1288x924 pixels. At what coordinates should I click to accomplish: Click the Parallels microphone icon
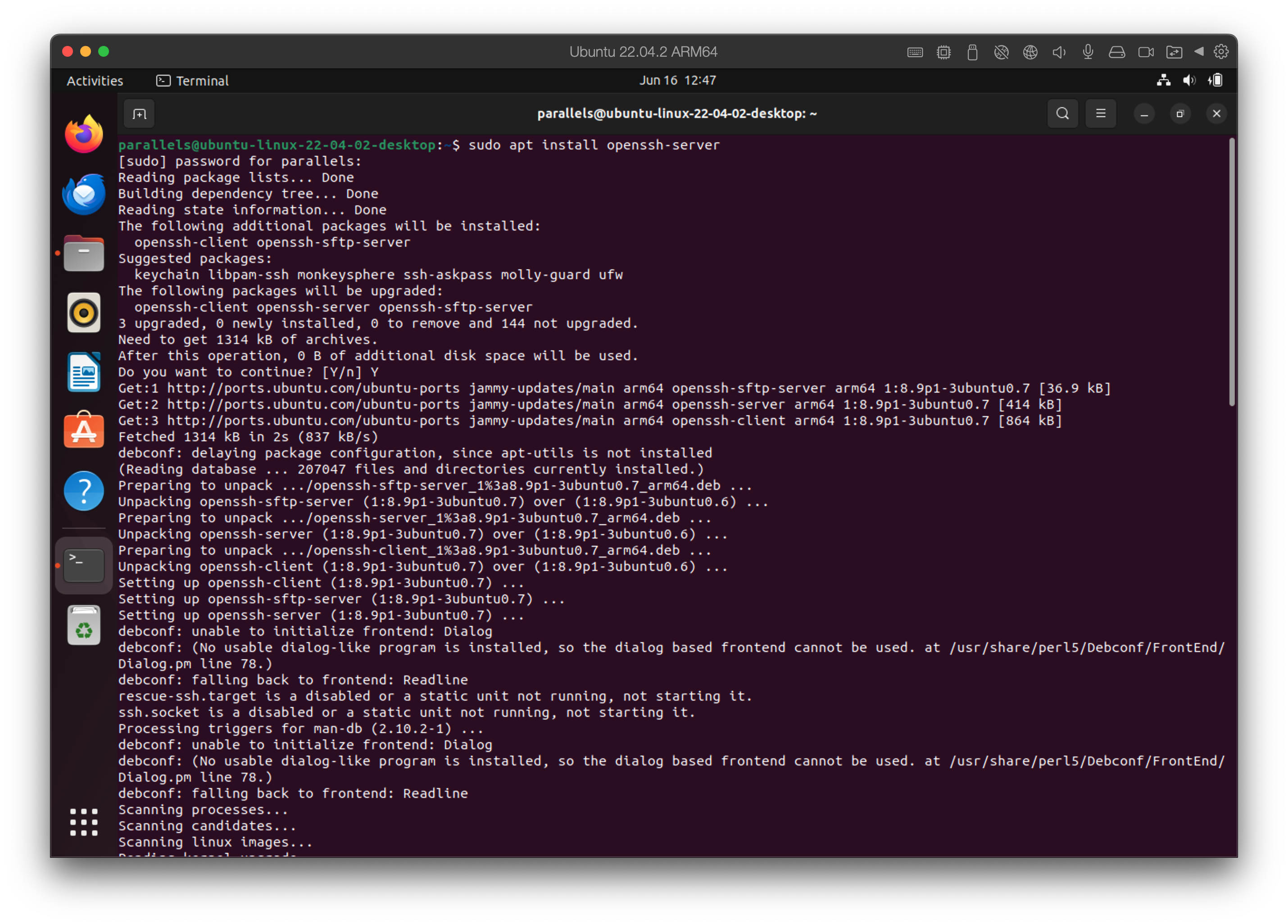tap(1088, 52)
